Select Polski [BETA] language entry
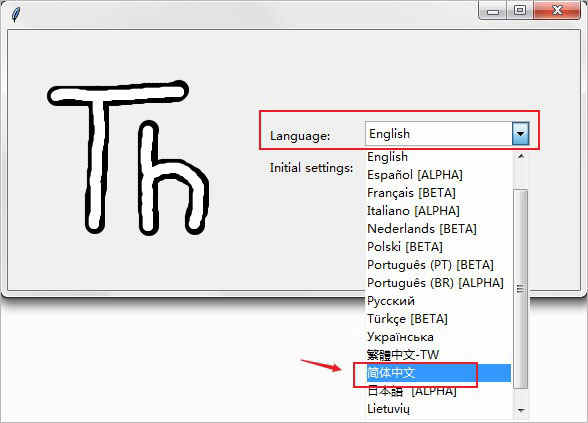The image size is (588, 423). [x=439, y=247]
